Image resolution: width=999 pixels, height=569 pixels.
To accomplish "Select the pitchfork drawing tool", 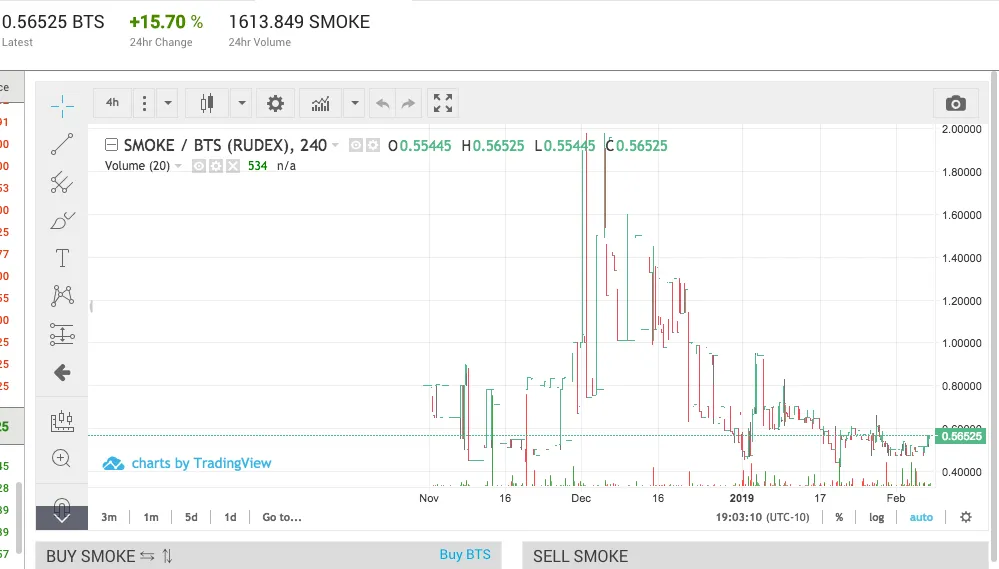I will pos(62,182).
